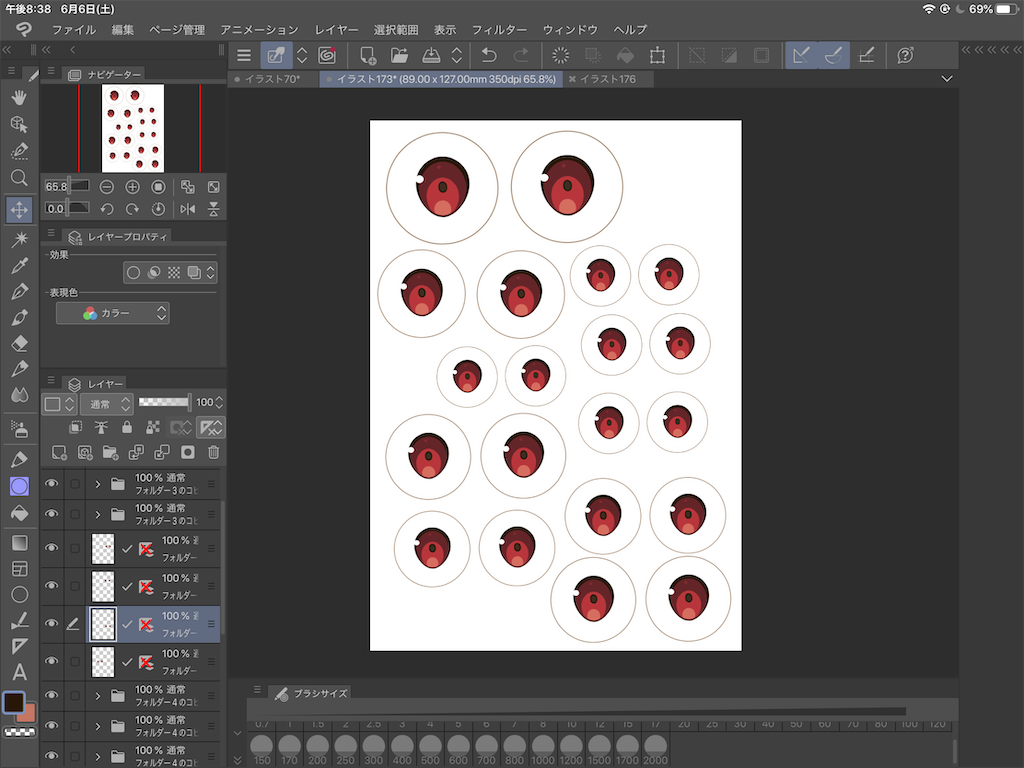Open the canvas tab list chevron
1024x768 pixels.
coord(947,79)
